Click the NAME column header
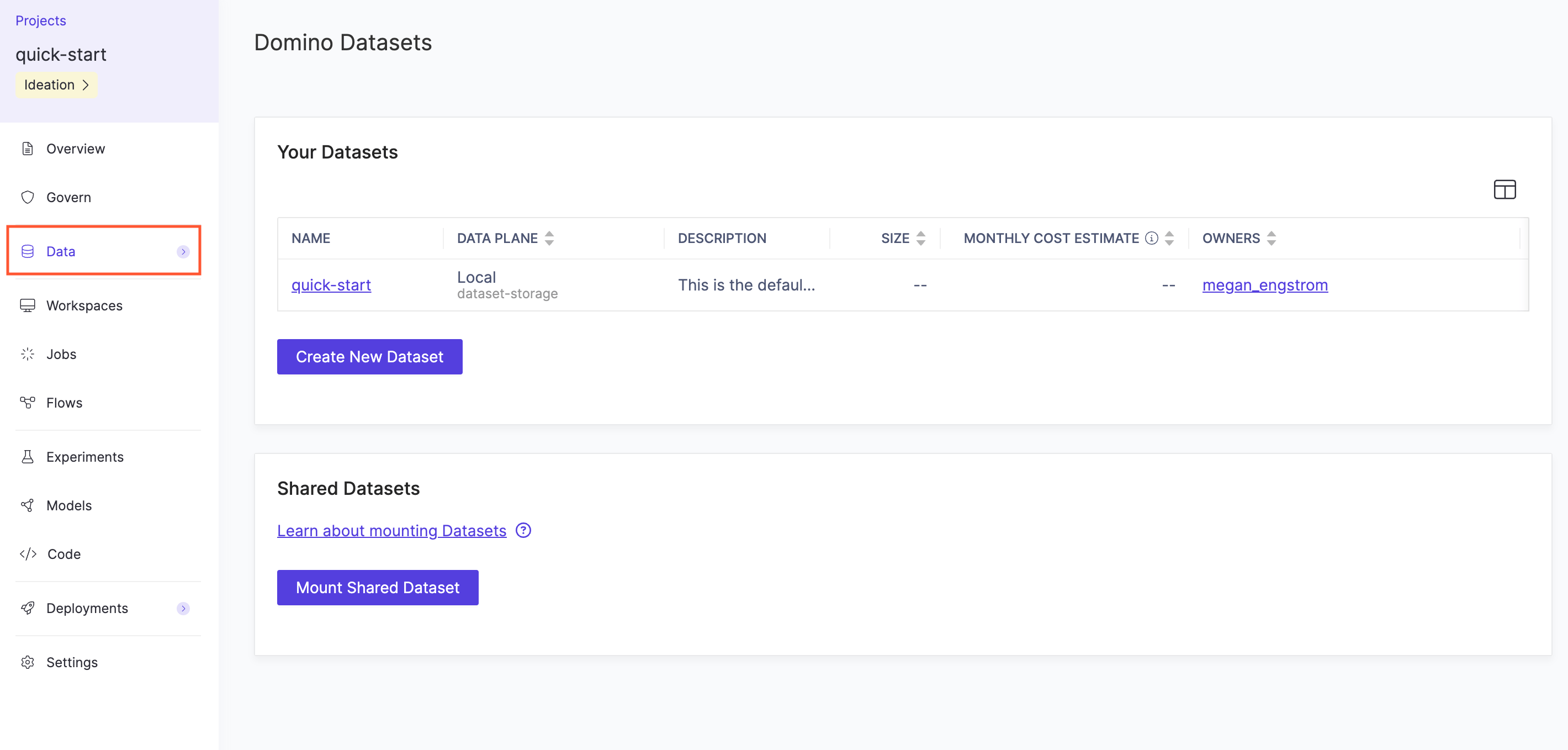 pos(310,238)
